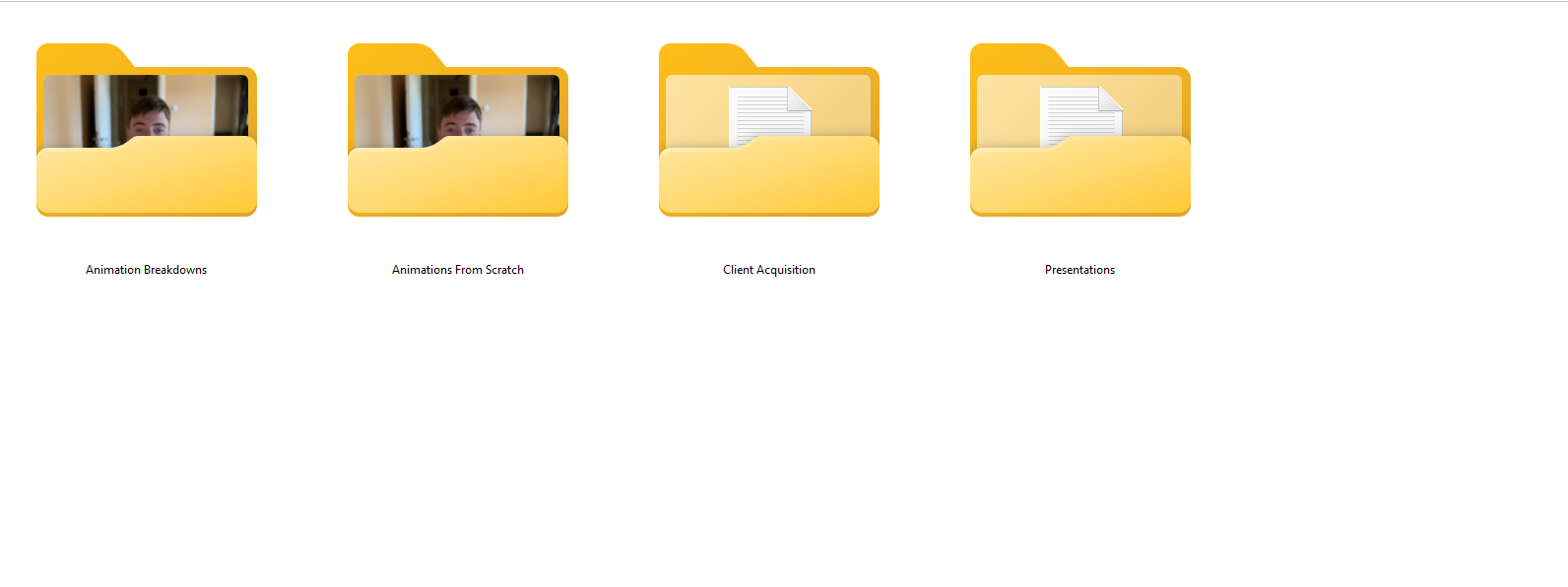This screenshot has height=587, width=1568.
Task: Click the Presentations name label
Action: click(1079, 270)
